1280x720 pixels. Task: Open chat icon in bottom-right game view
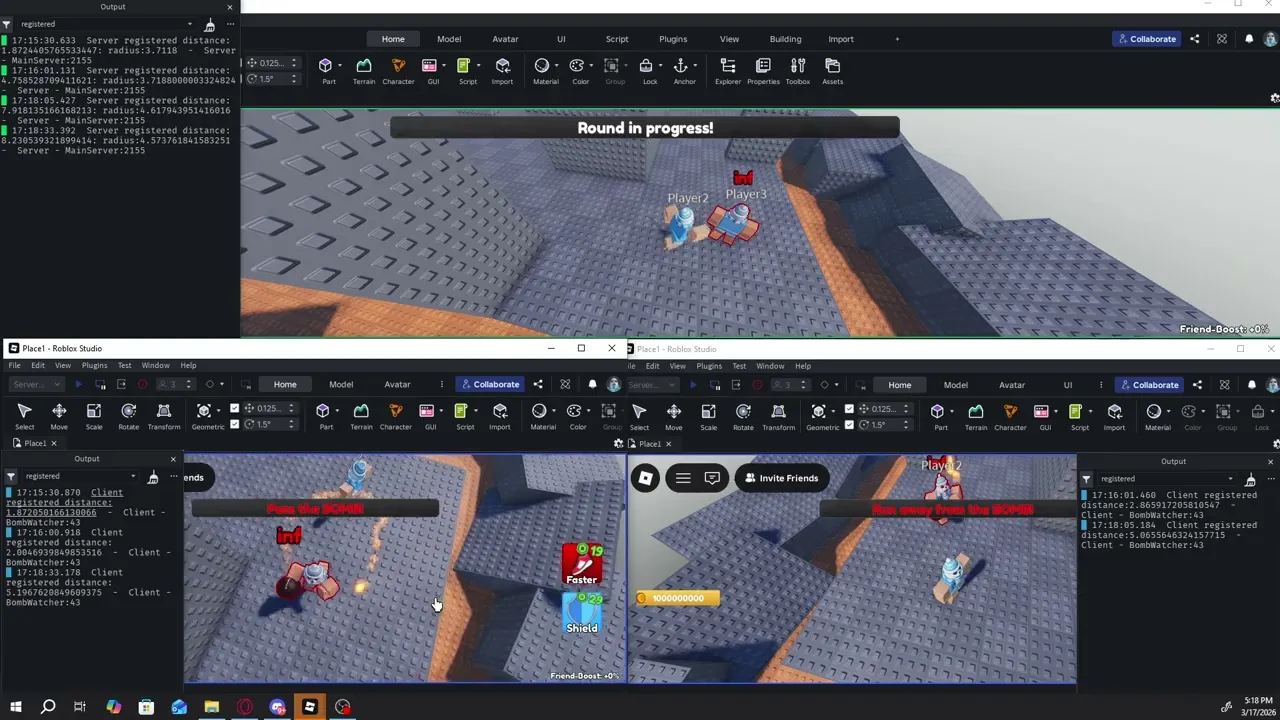click(x=712, y=478)
